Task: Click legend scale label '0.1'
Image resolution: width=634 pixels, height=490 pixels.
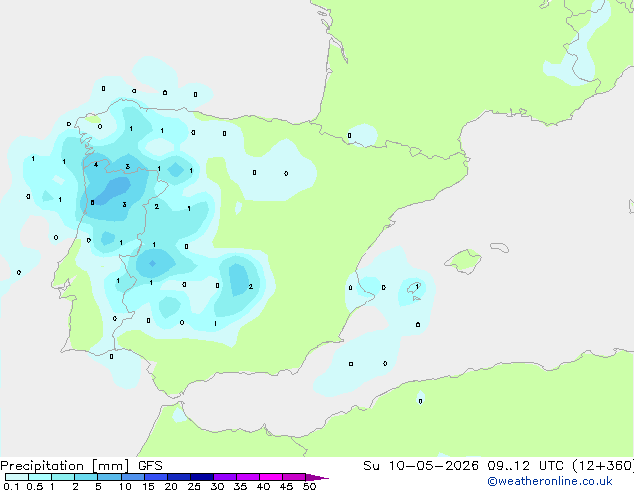Action: point(11,486)
